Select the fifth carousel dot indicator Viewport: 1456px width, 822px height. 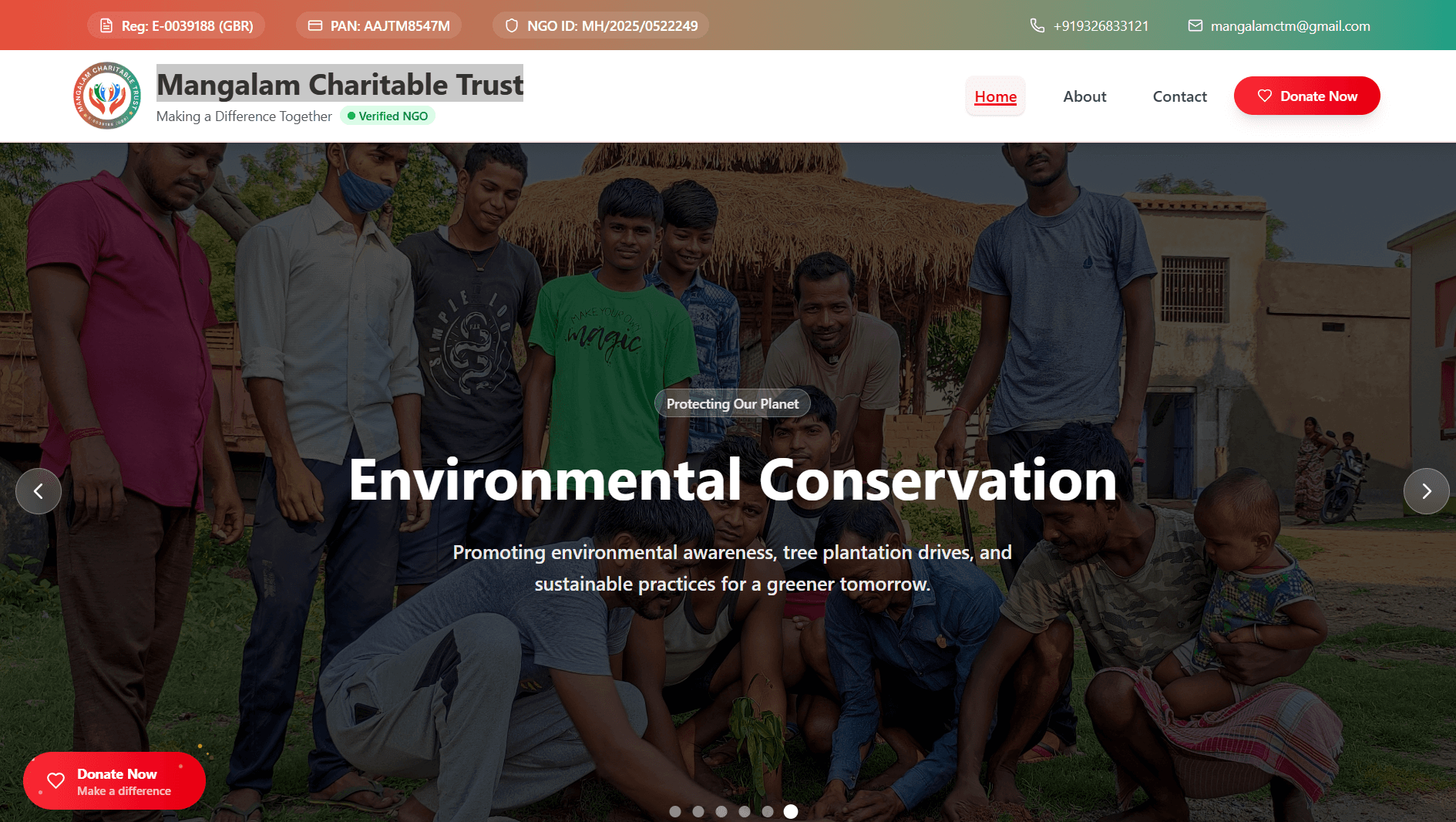(768, 811)
